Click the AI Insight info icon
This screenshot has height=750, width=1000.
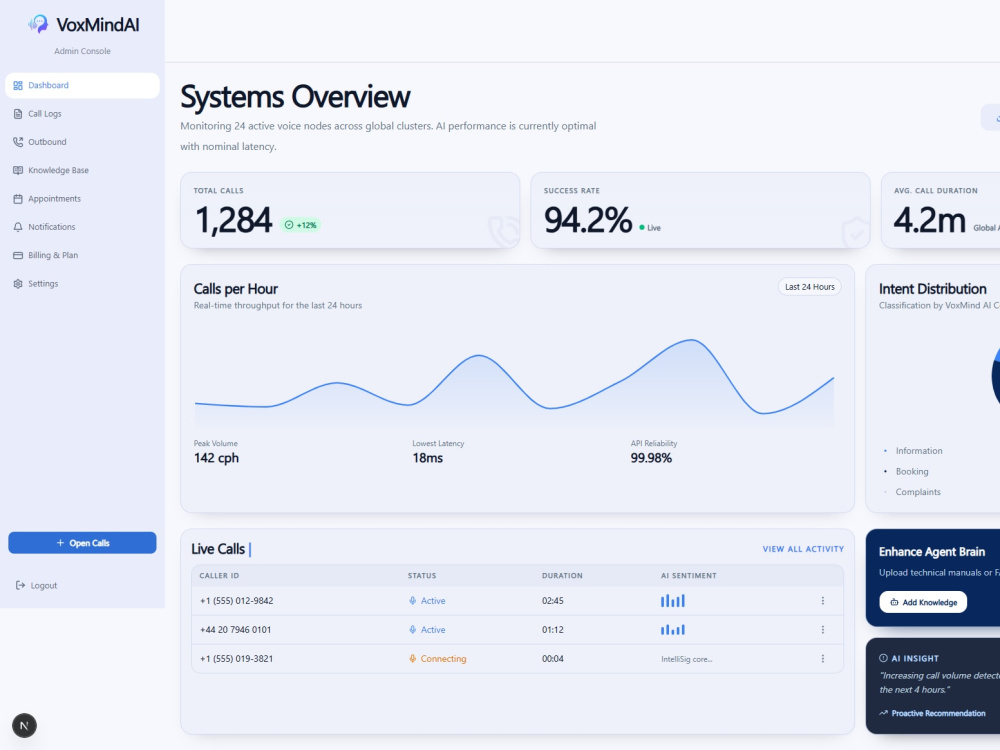point(883,658)
